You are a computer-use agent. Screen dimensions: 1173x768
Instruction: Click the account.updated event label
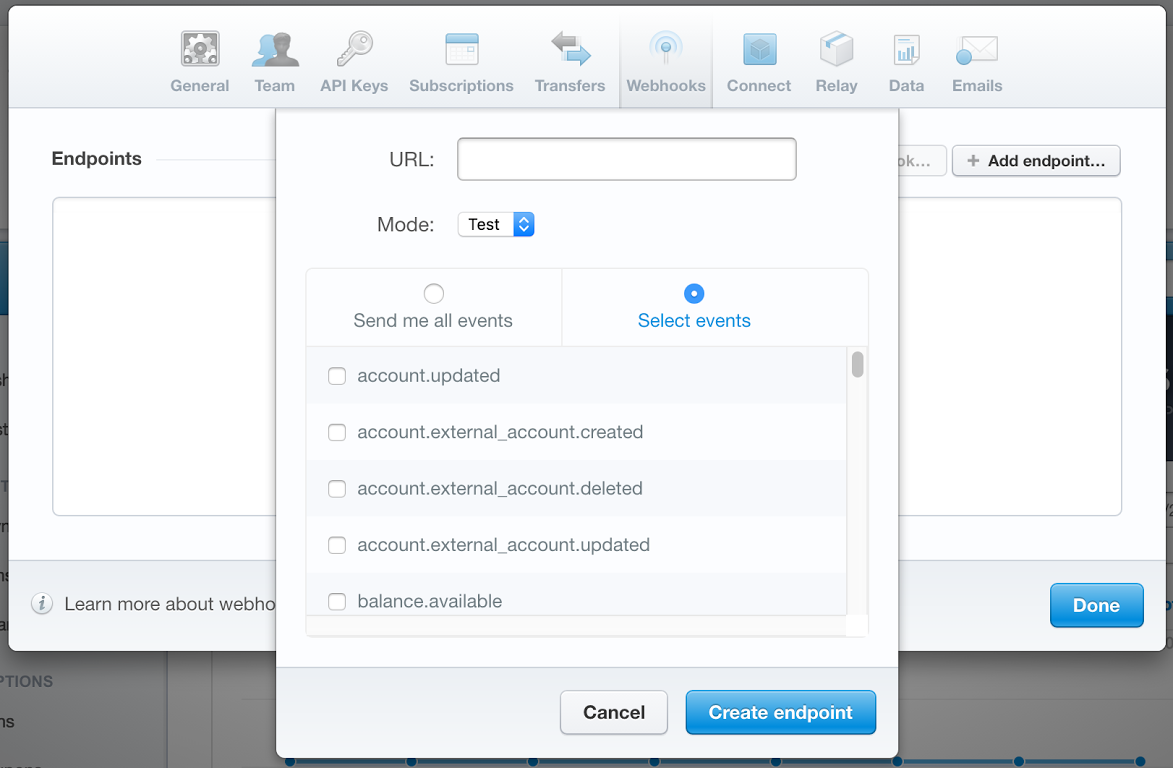(429, 375)
